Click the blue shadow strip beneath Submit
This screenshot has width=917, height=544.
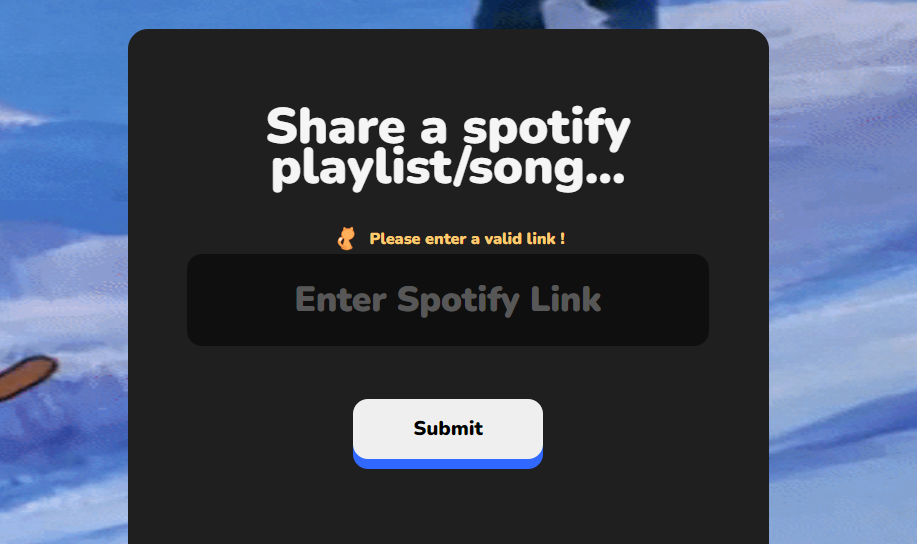point(448,463)
